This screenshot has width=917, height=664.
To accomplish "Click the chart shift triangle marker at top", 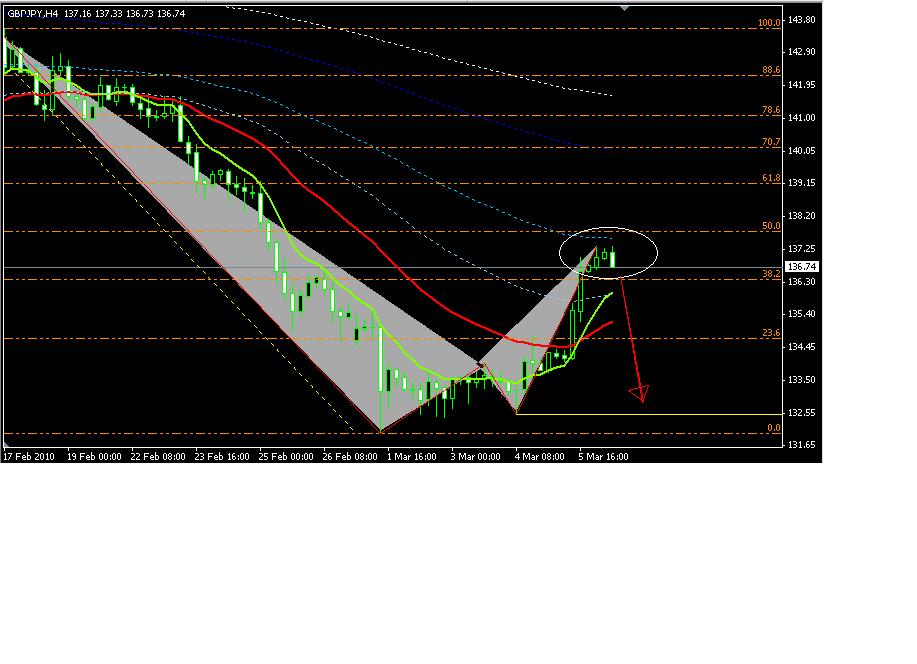I will 625,8.
